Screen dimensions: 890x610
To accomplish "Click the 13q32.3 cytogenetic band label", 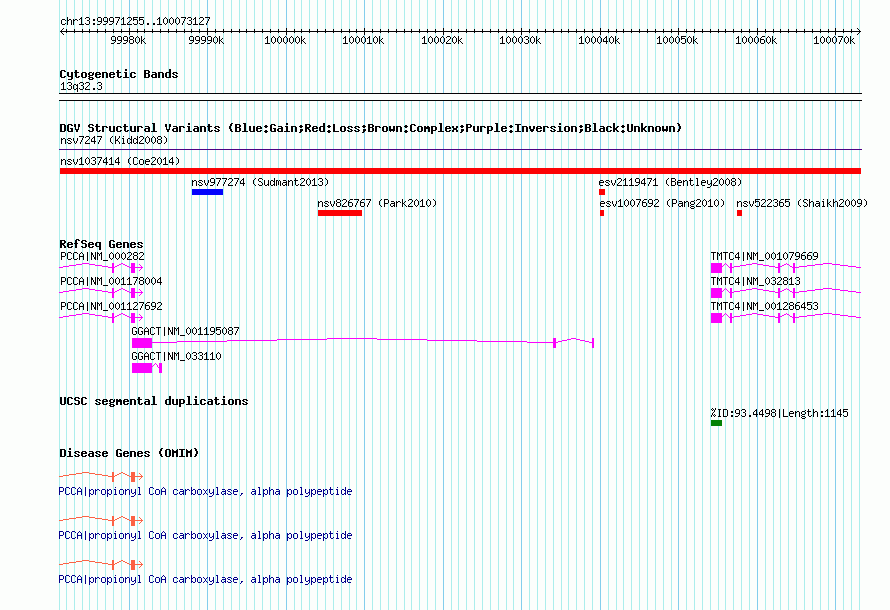I will click(x=81, y=86).
